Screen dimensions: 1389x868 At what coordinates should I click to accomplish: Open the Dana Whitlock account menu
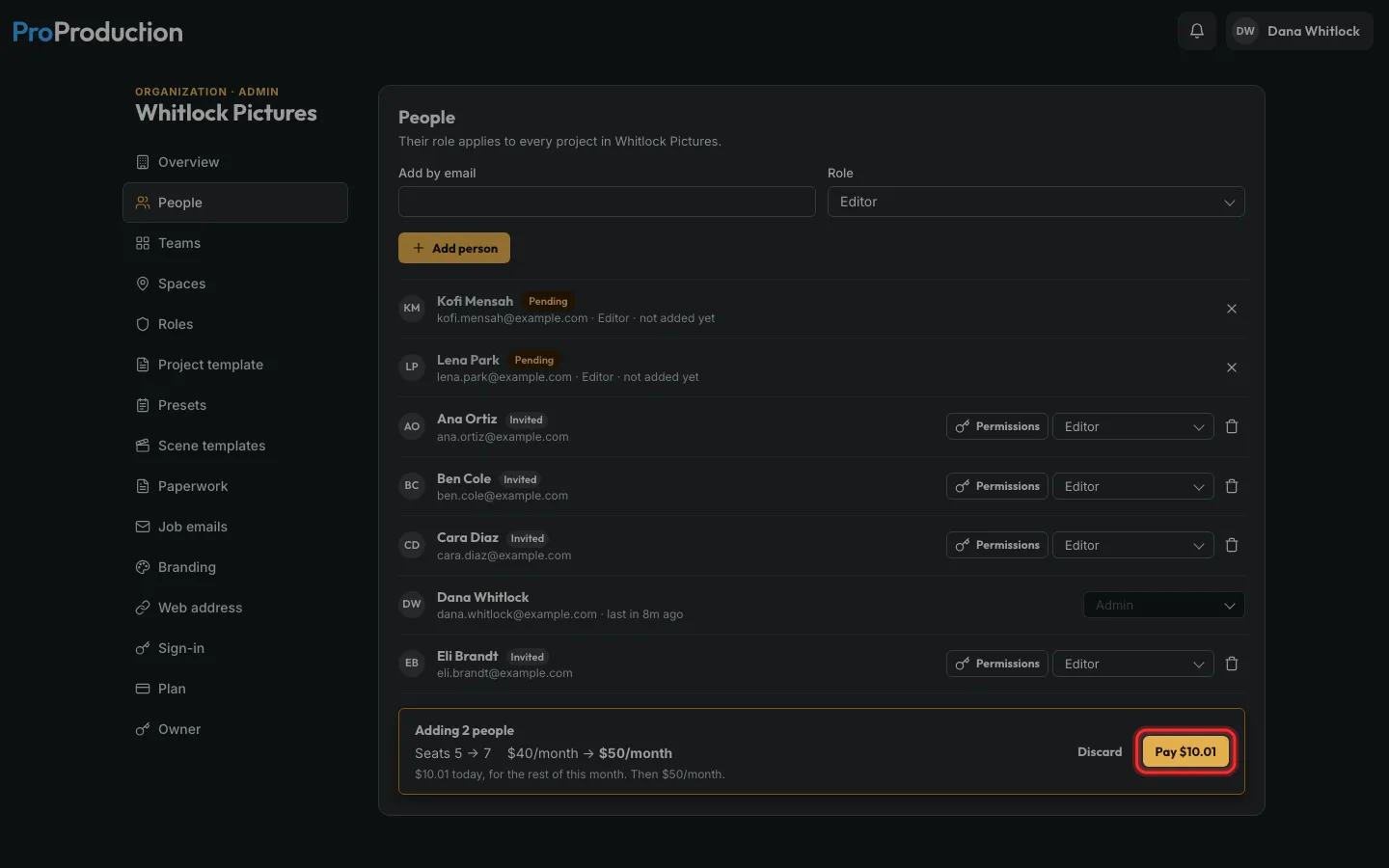click(x=1299, y=31)
